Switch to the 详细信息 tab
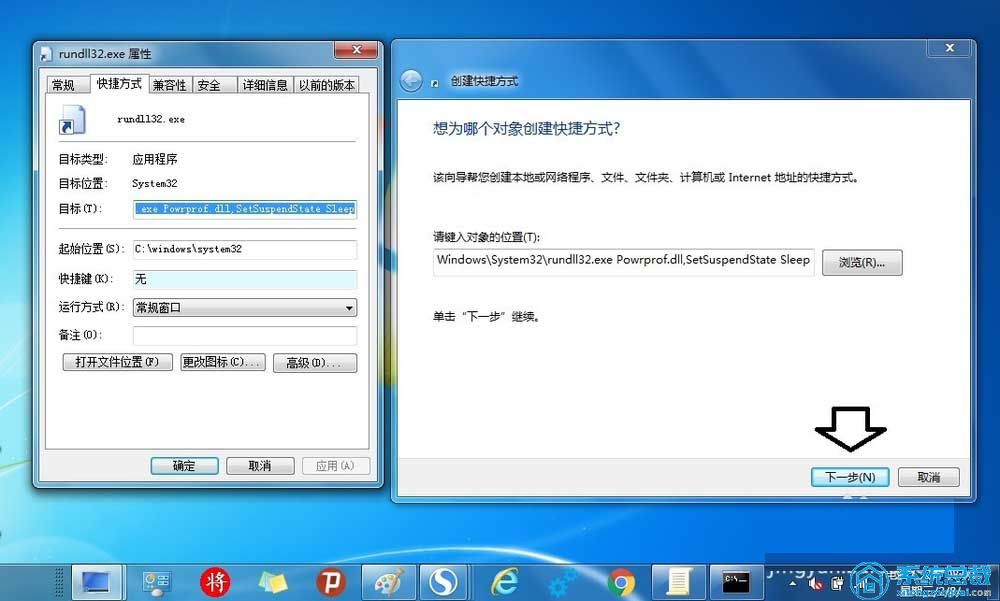 pyautogui.click(x=265, y=85)
